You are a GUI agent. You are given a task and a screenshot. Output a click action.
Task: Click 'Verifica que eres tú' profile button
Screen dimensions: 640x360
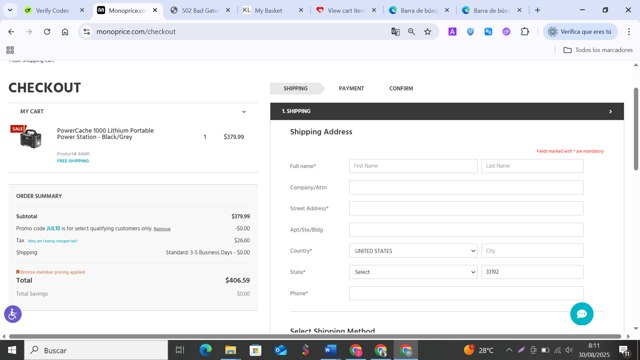point(580,31)
